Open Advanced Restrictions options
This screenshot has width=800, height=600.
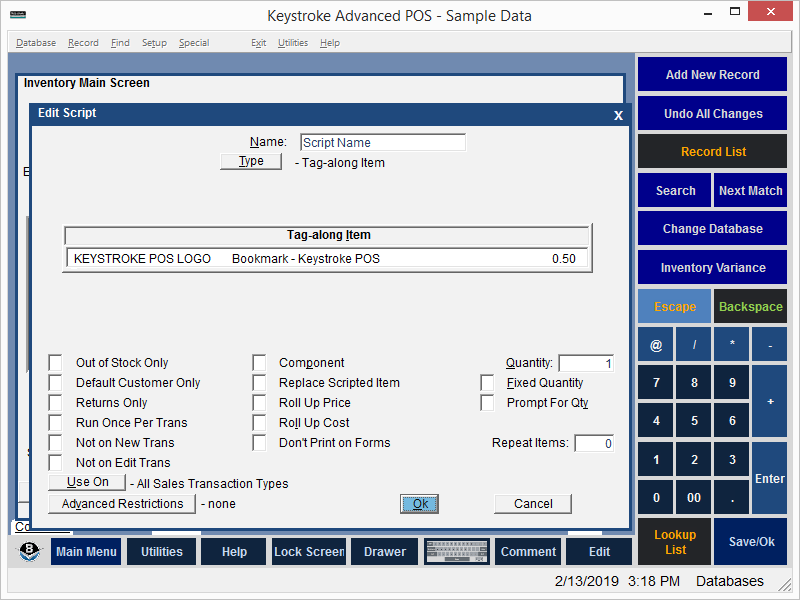pyautogui.click(x=122, y=504)
